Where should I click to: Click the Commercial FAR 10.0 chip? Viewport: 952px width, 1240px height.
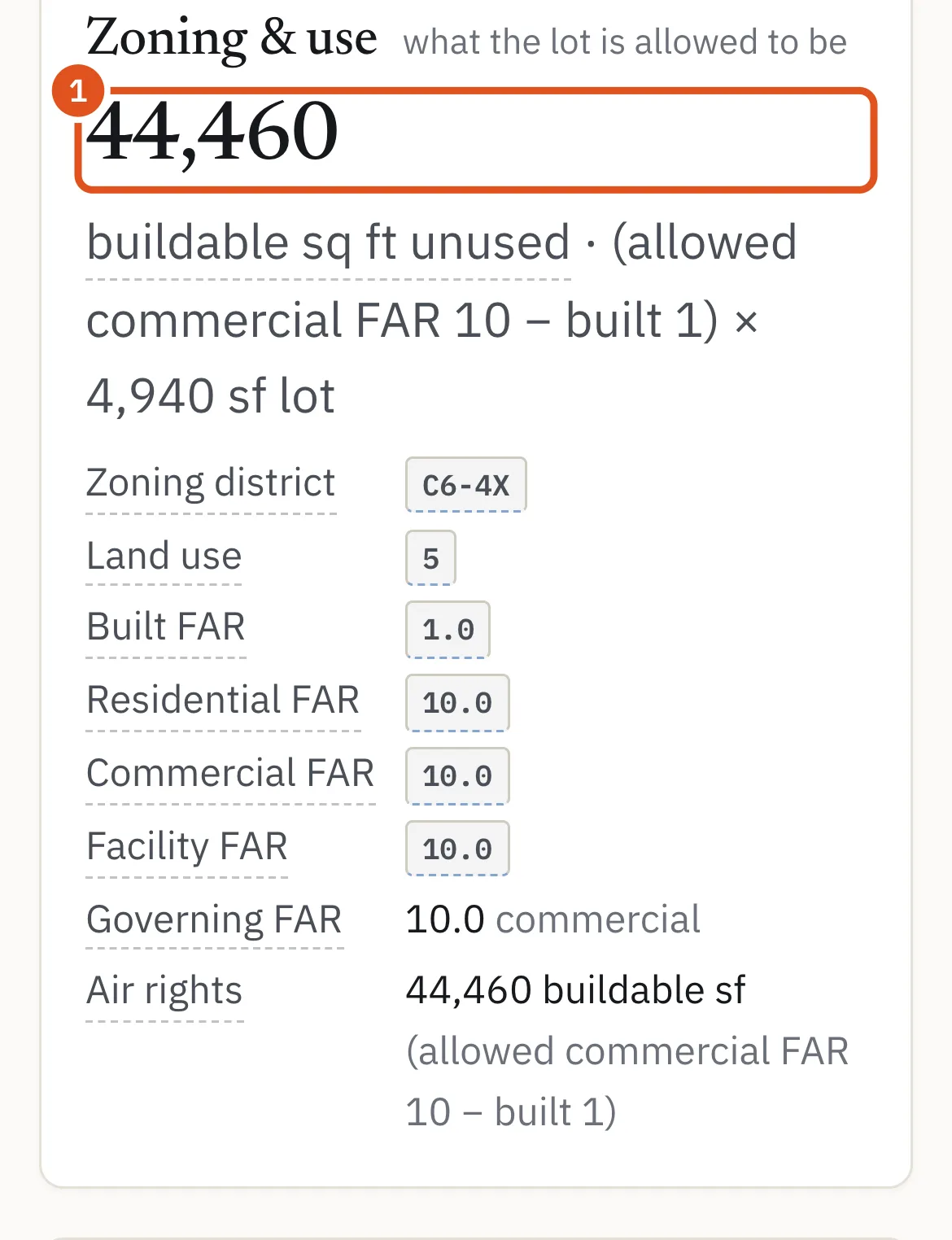click(457, 775)
